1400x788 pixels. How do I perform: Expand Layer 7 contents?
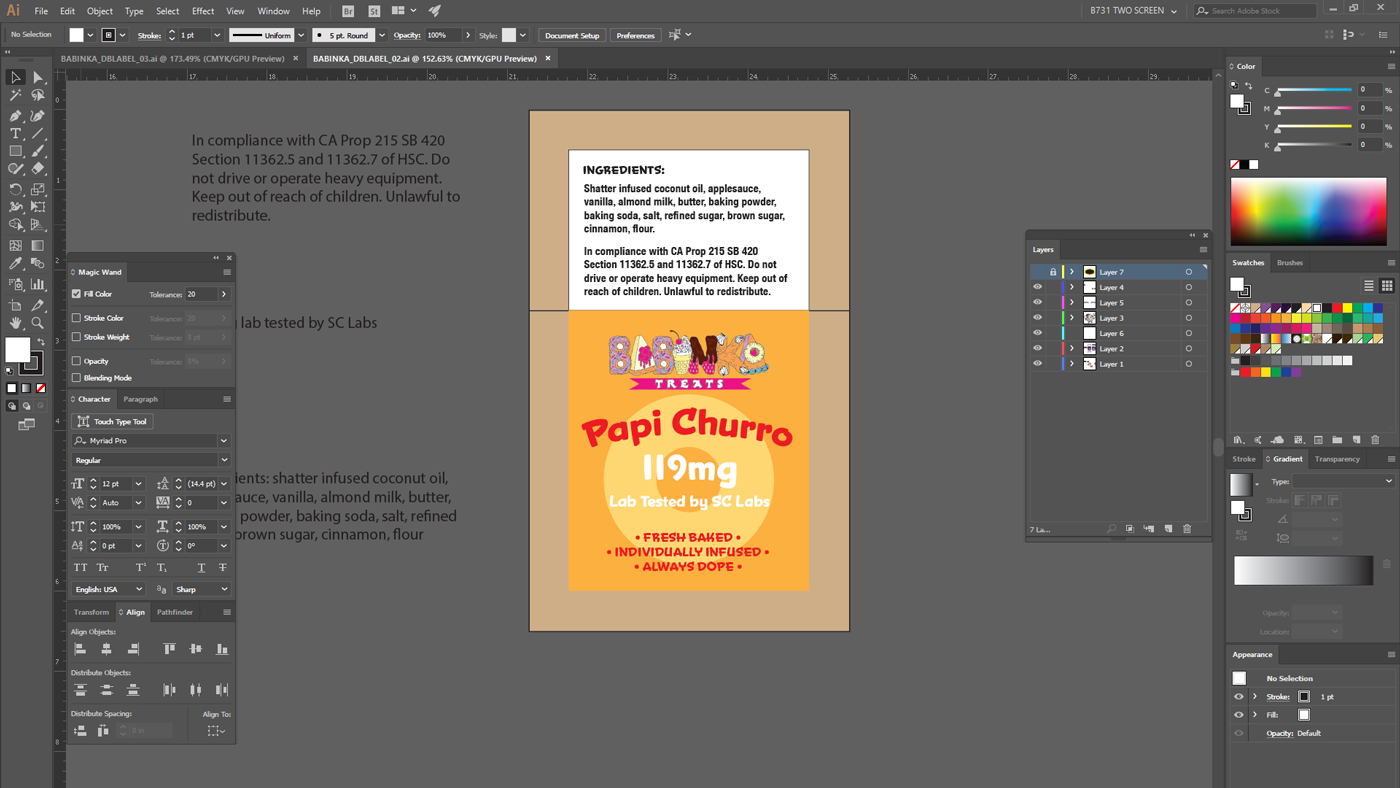coord(1072,272)
